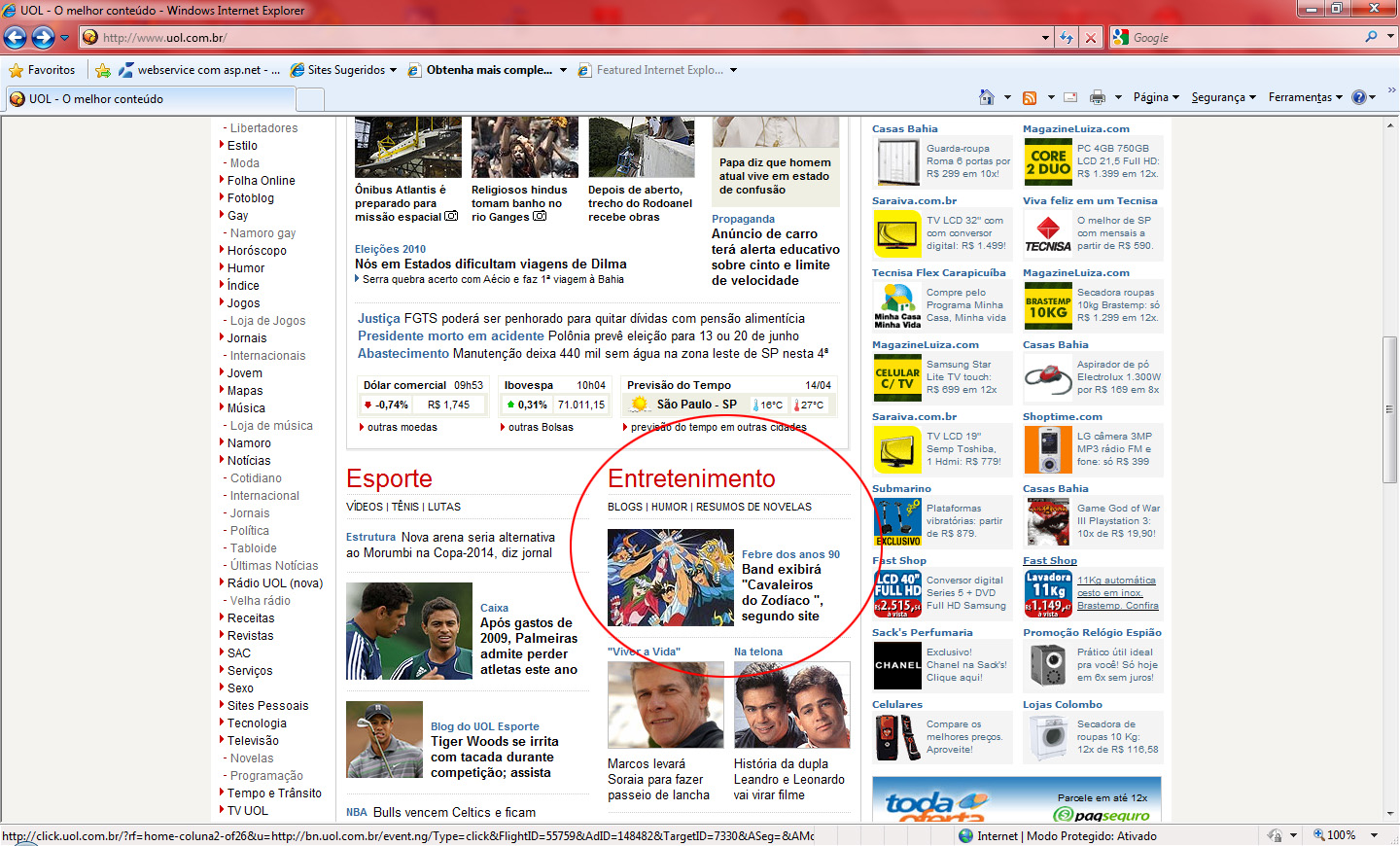This screenshot has width=1400, height=846.
Task: Open Folha Online in sidebar
Action: pos(261,181)
